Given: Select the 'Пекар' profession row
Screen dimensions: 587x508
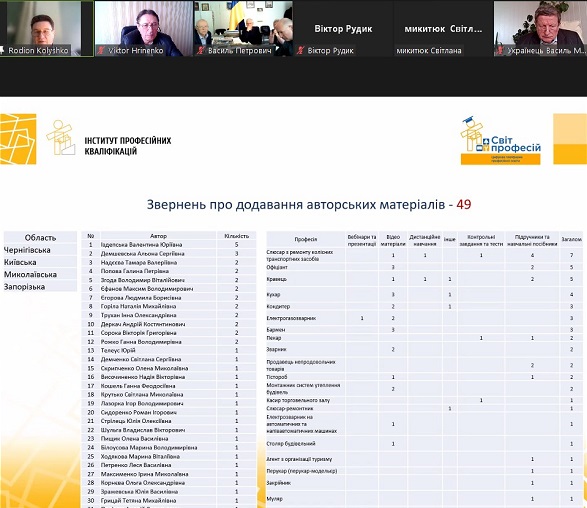Looking at the screenshot, I should click(425, 338).
